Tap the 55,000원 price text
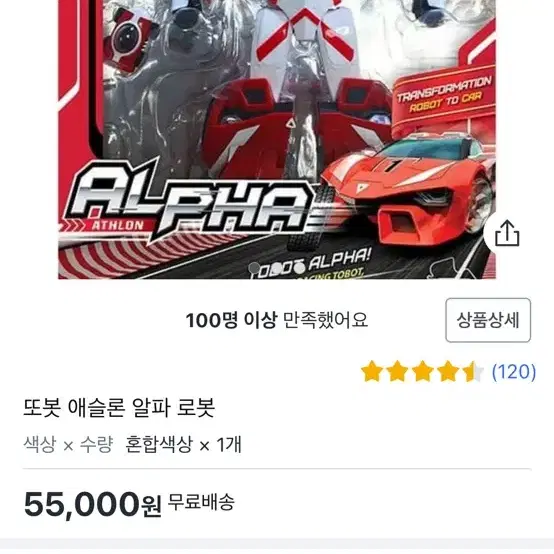The width and height of the screenshot is (554, 554). coord(93,504)
